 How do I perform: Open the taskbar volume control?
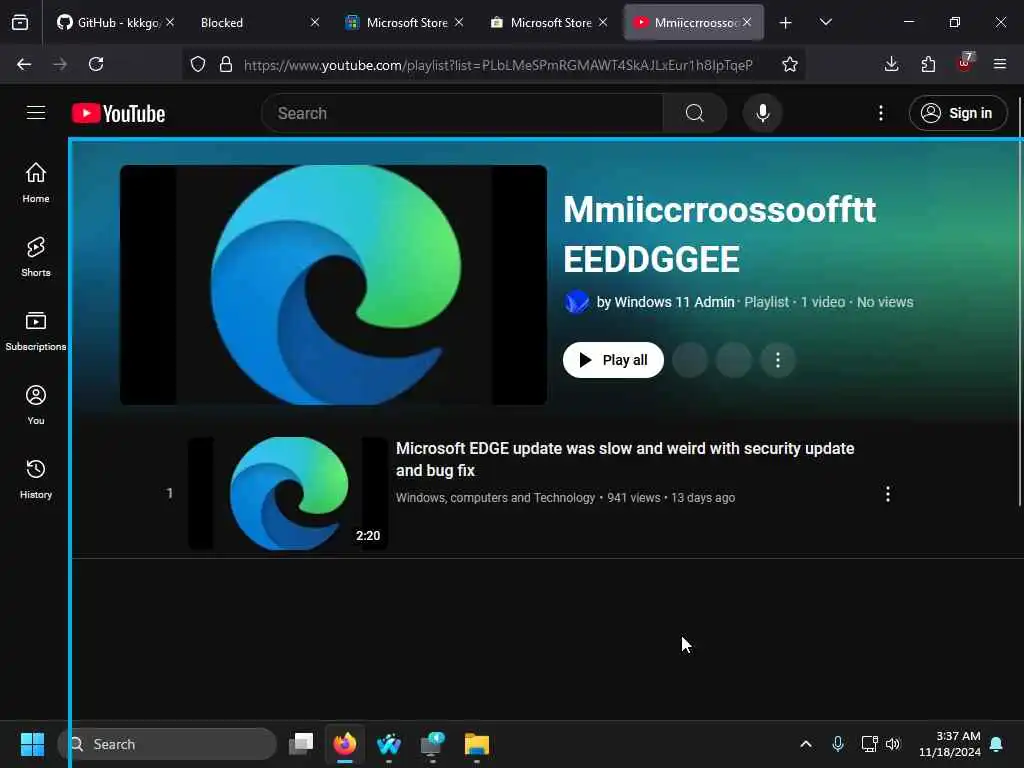point(893,744)
